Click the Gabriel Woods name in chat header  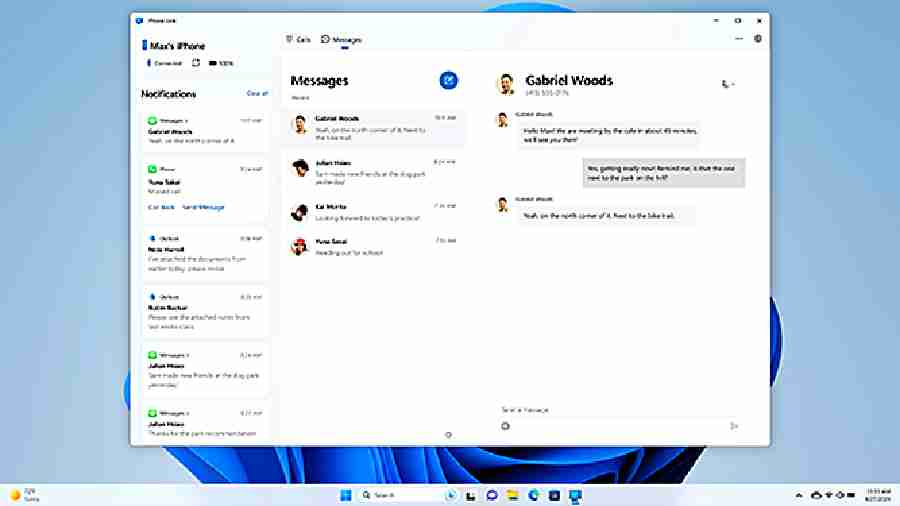[x=569, y=80]
